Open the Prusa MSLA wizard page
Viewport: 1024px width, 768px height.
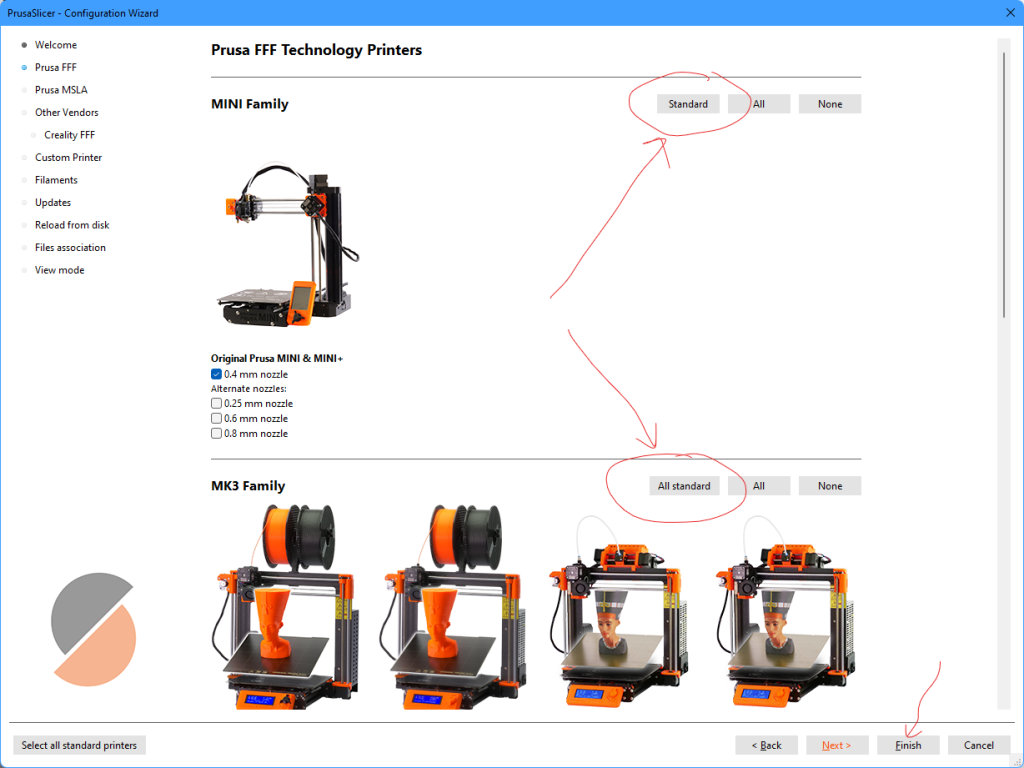61,90
